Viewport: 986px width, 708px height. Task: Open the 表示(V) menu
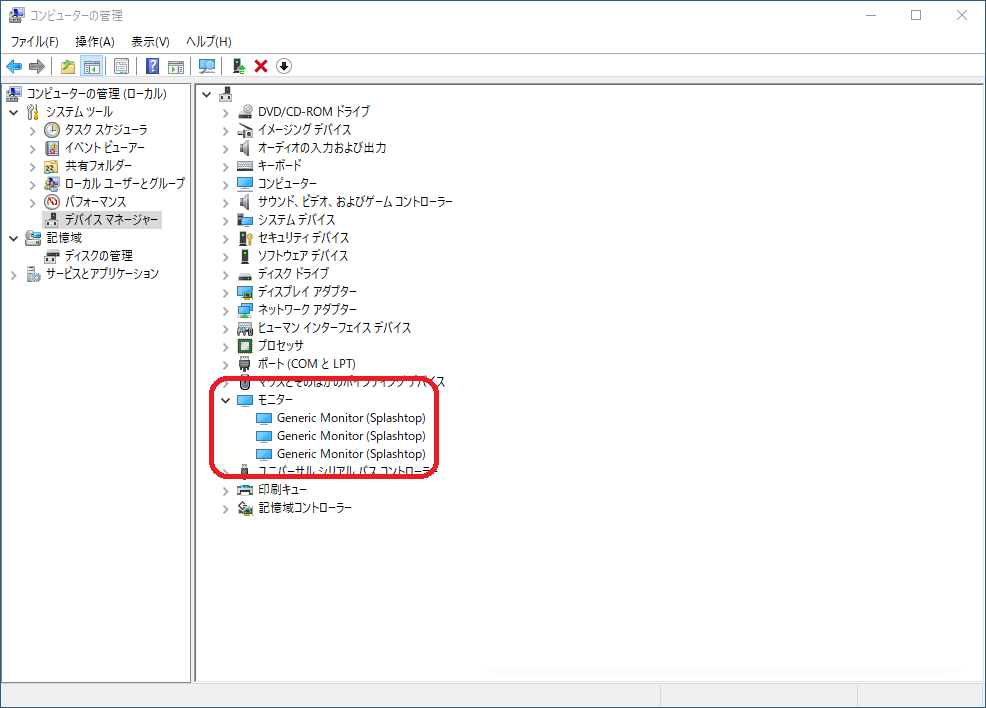coord(150,41)
